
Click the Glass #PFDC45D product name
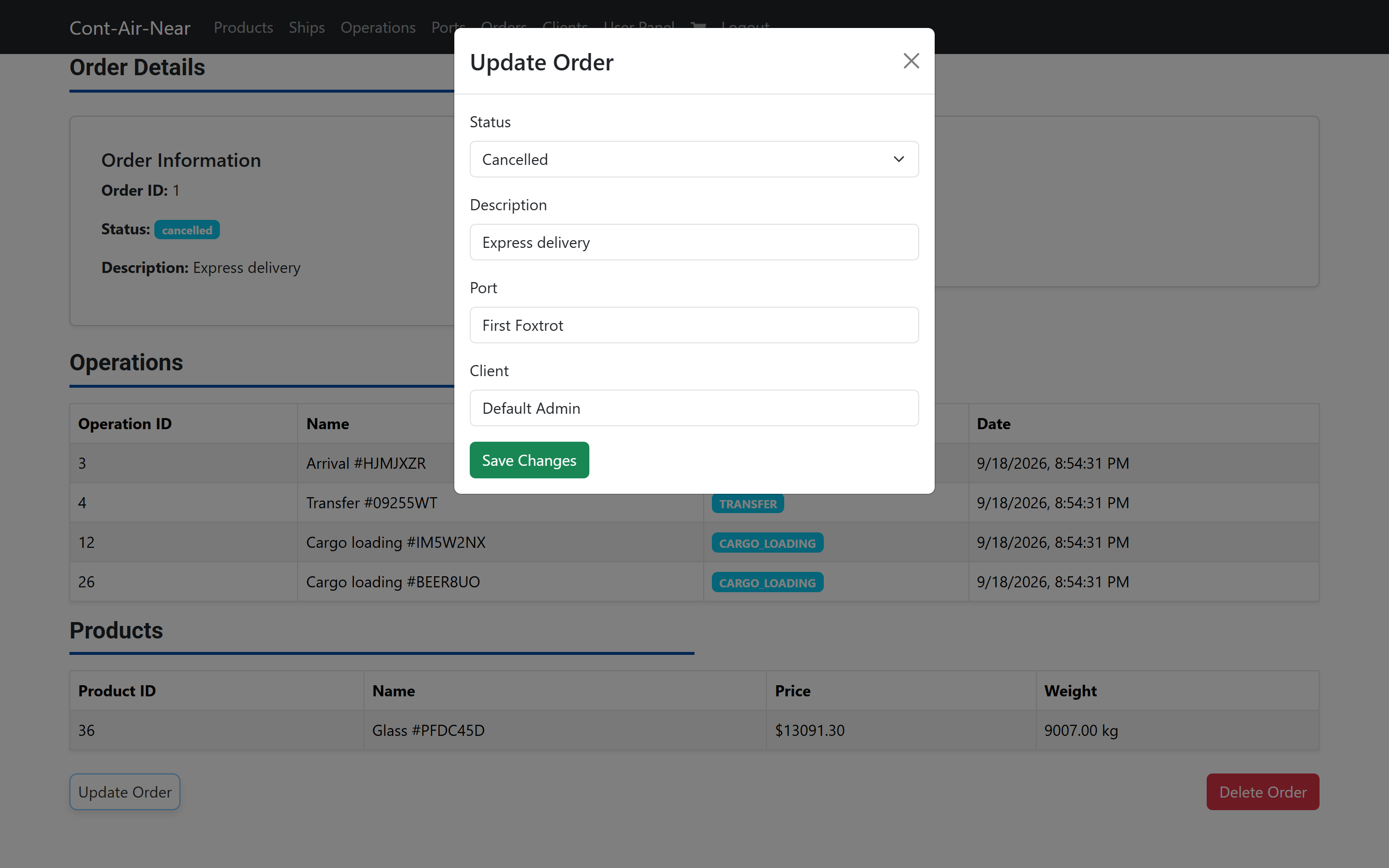(x=428, y=730)
